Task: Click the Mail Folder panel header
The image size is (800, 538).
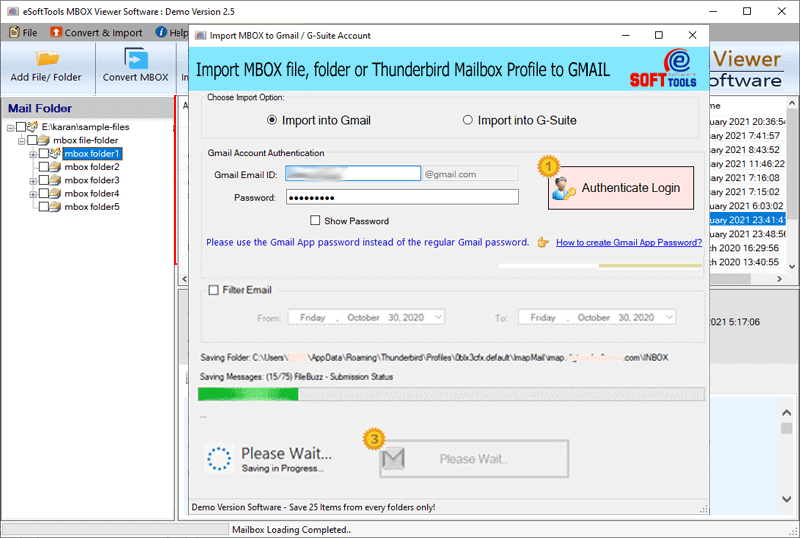Action: [88, 108]
